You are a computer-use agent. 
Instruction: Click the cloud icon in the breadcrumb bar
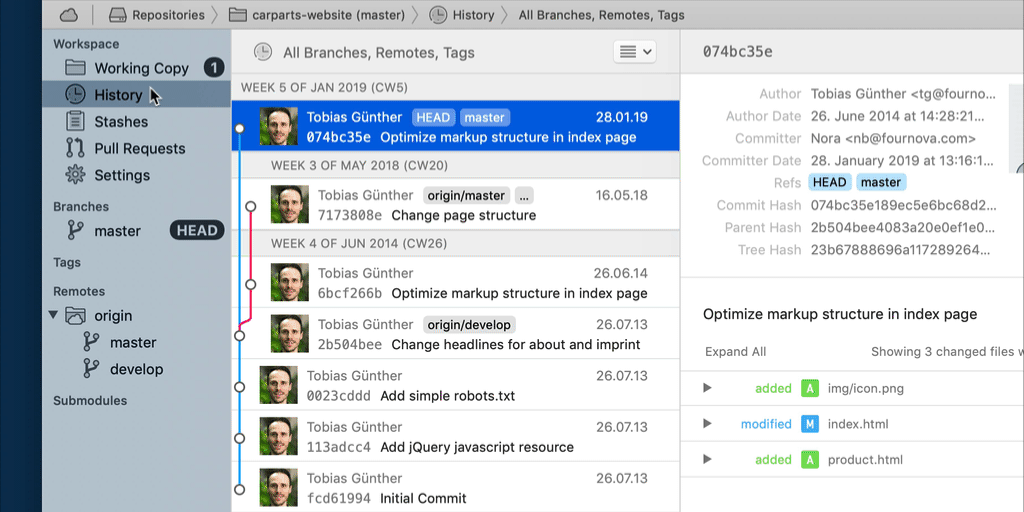pos(68,15)
